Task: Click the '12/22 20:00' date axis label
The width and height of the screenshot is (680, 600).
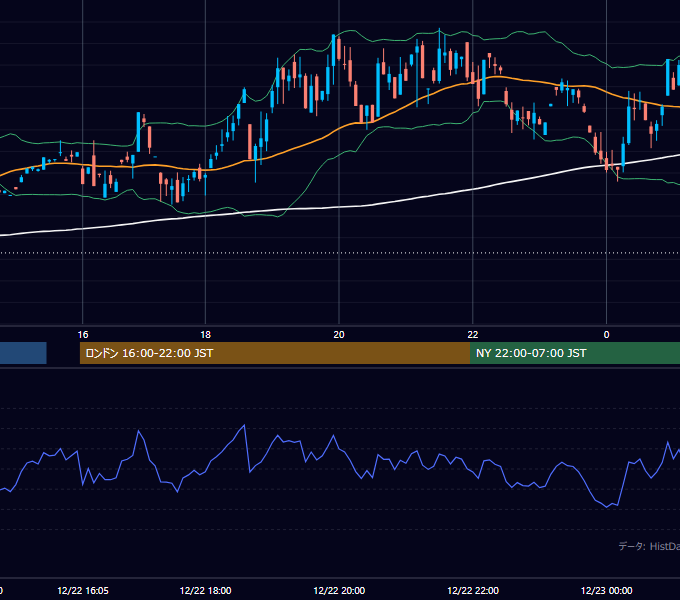Action: (x=339, y=590)
